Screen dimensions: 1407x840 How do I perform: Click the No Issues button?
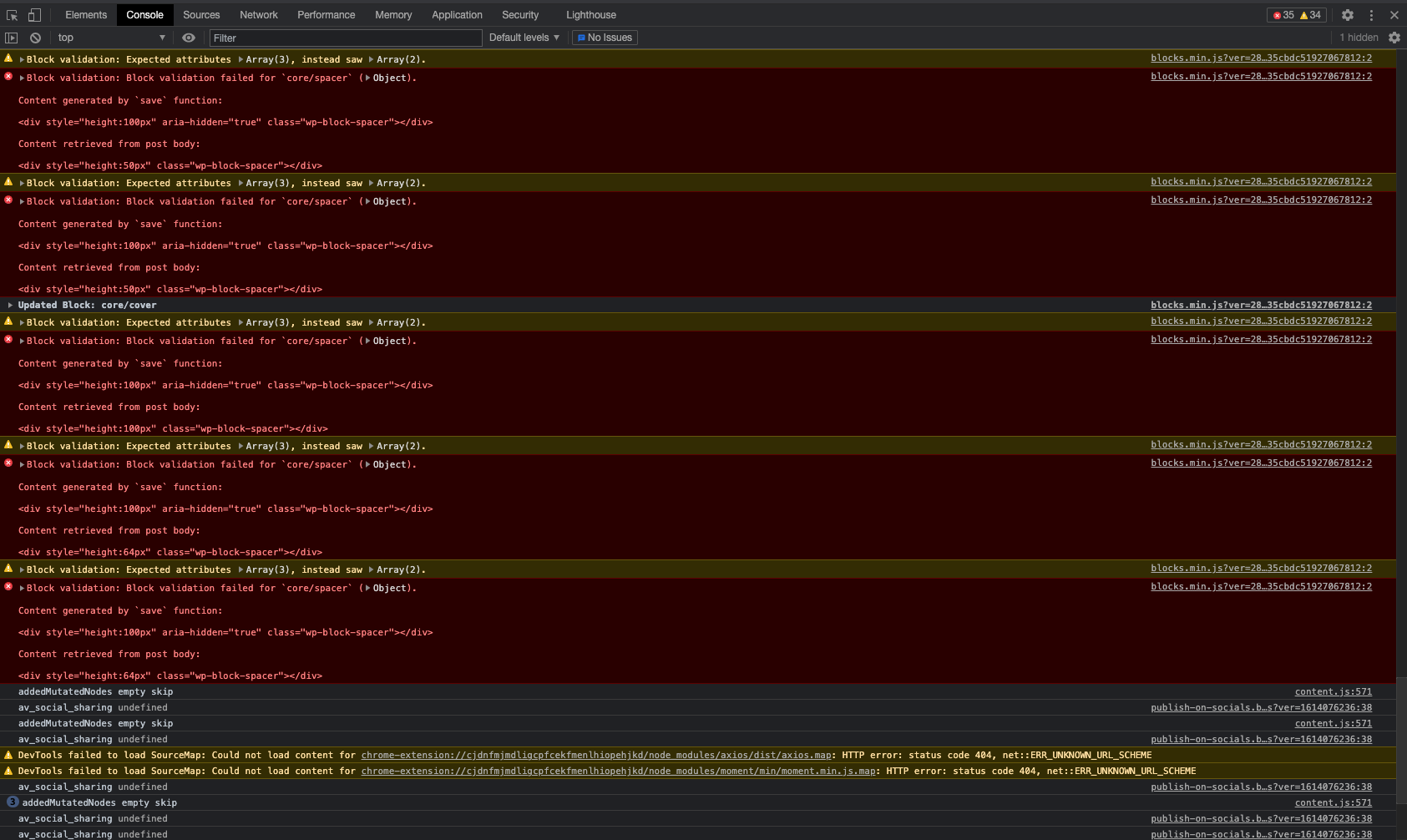tap(605, 38)
